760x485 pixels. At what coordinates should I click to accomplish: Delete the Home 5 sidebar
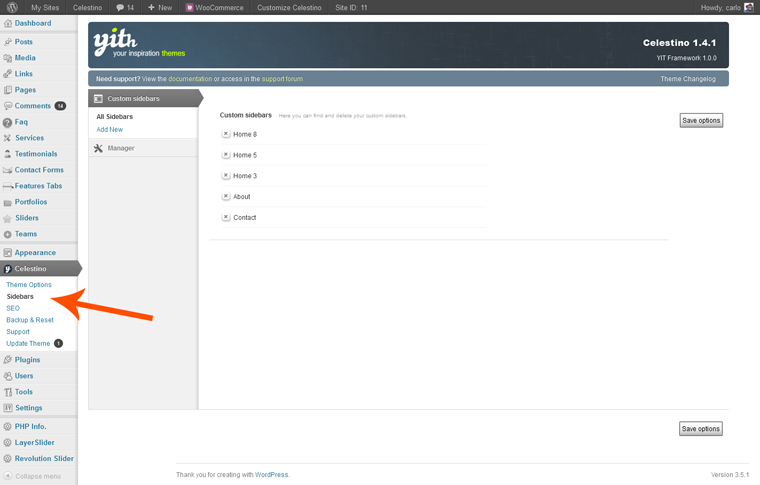(225, 155)
